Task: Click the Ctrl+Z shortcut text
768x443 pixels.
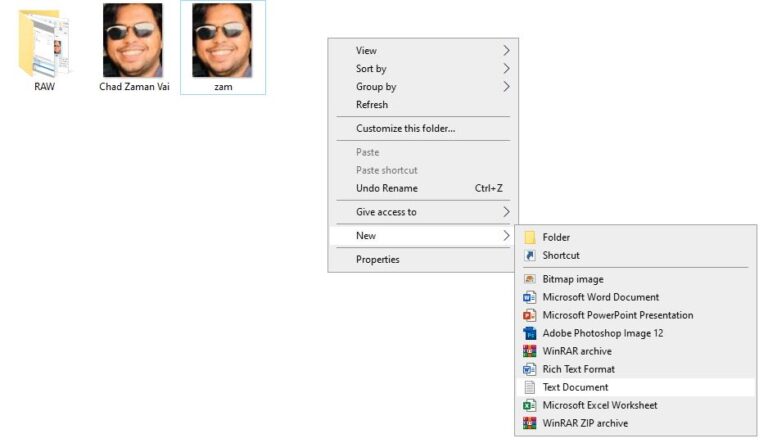Action: pos(489,188)
